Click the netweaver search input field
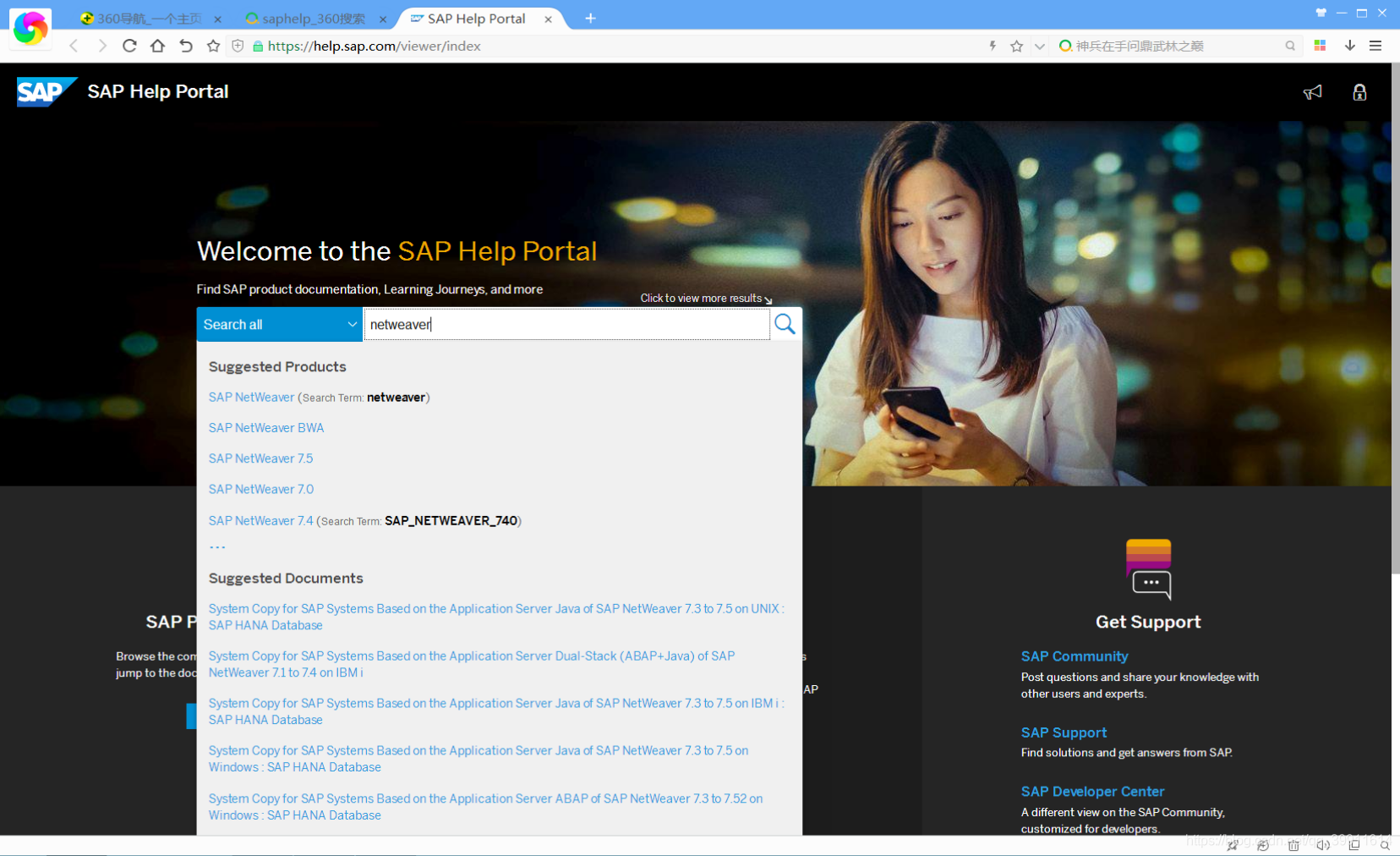Screen dimensions: 1400x856 [x=566, y=325]
